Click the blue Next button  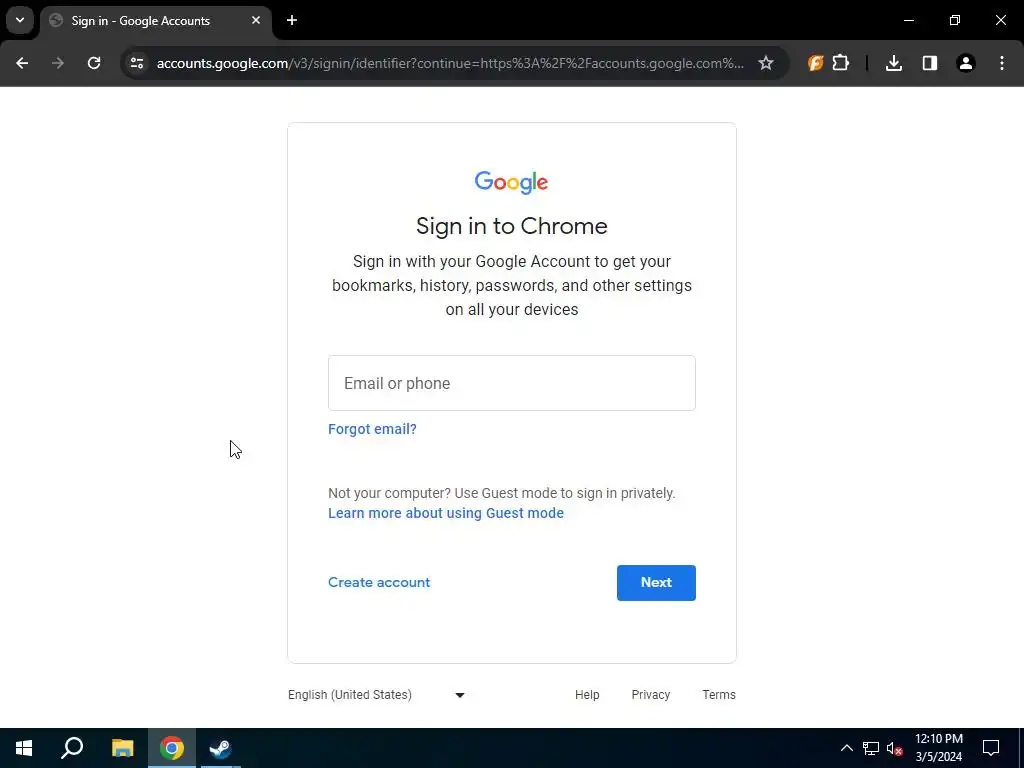(656, 583)
